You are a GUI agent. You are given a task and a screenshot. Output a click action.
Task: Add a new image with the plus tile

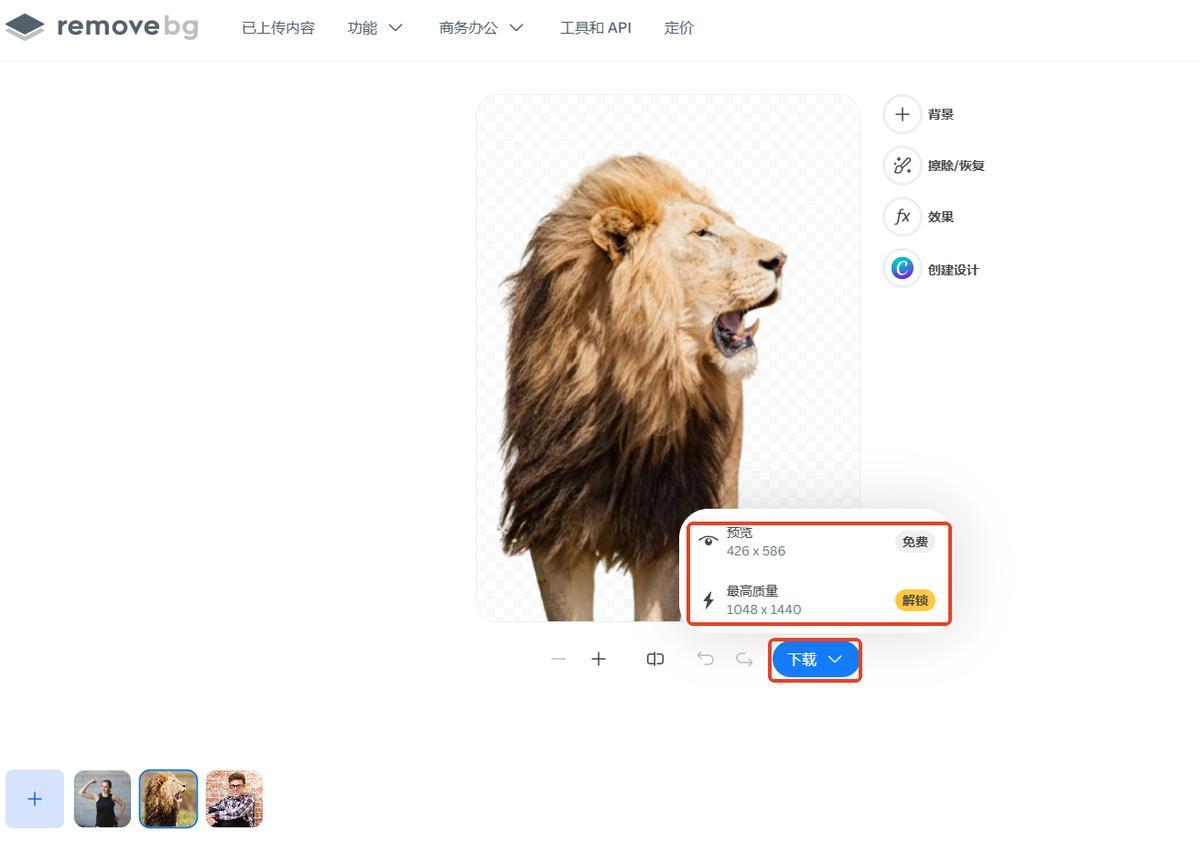[35, 799]
